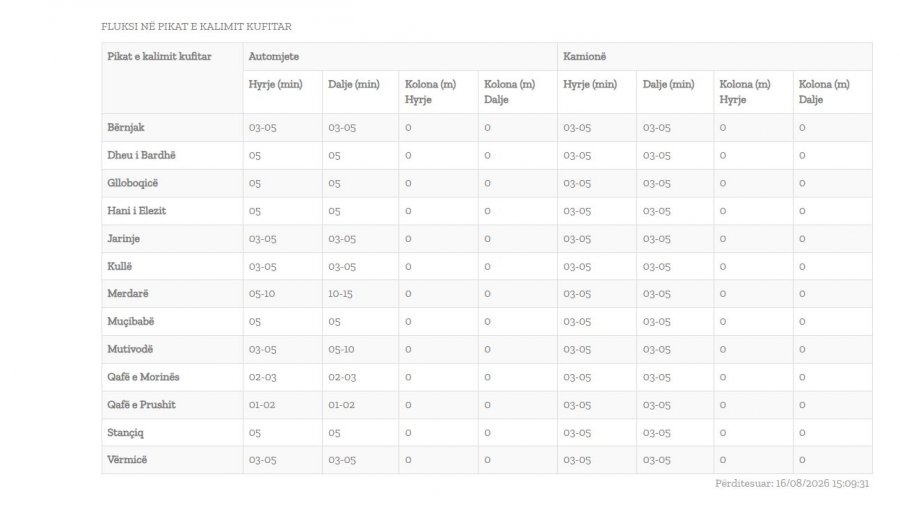Click the Pikat e kalimit kufitar header
Screen dimensions: 900x511
click(x=159, y=56)
